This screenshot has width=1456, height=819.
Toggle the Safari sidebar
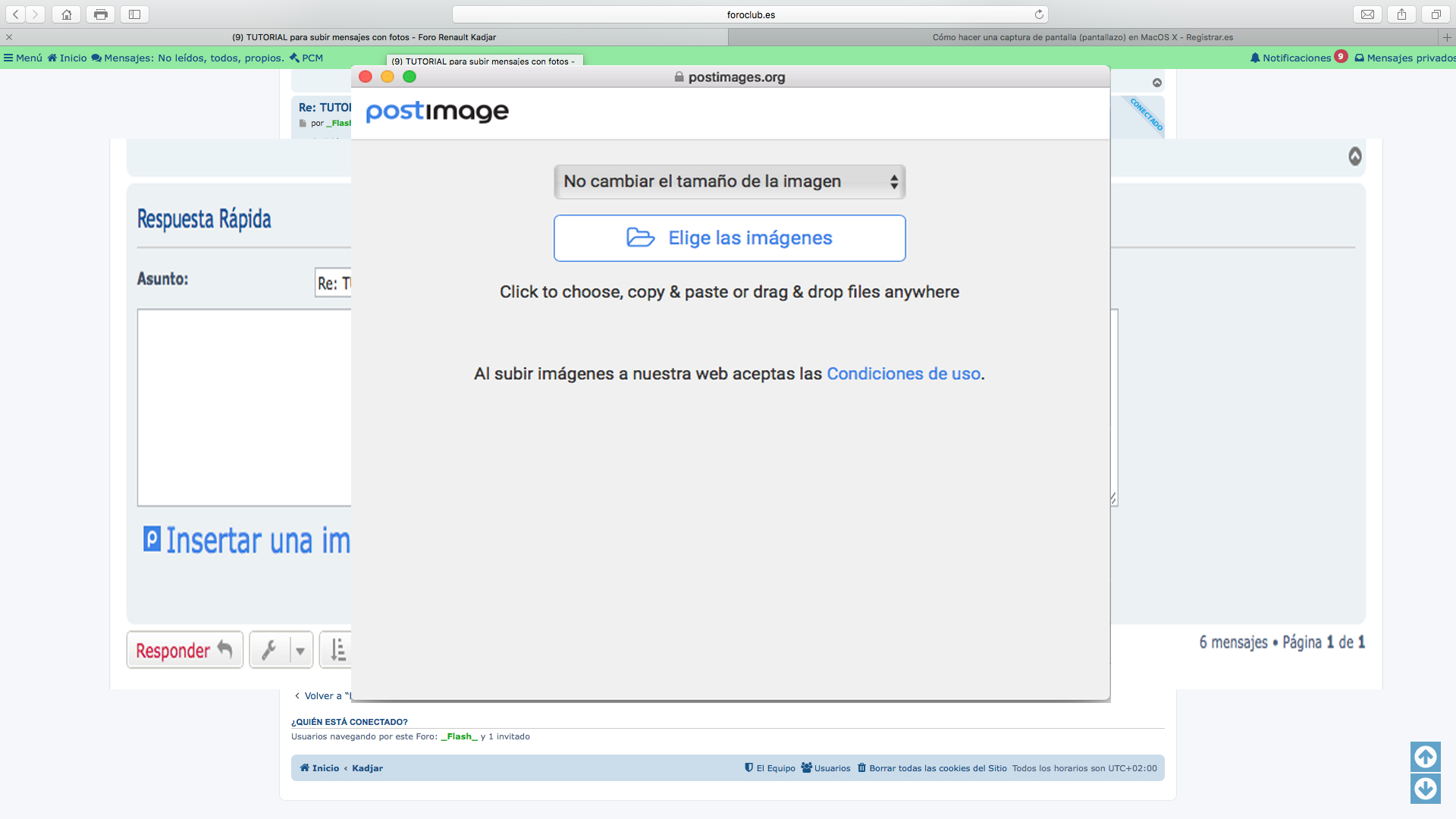(134, 14)
